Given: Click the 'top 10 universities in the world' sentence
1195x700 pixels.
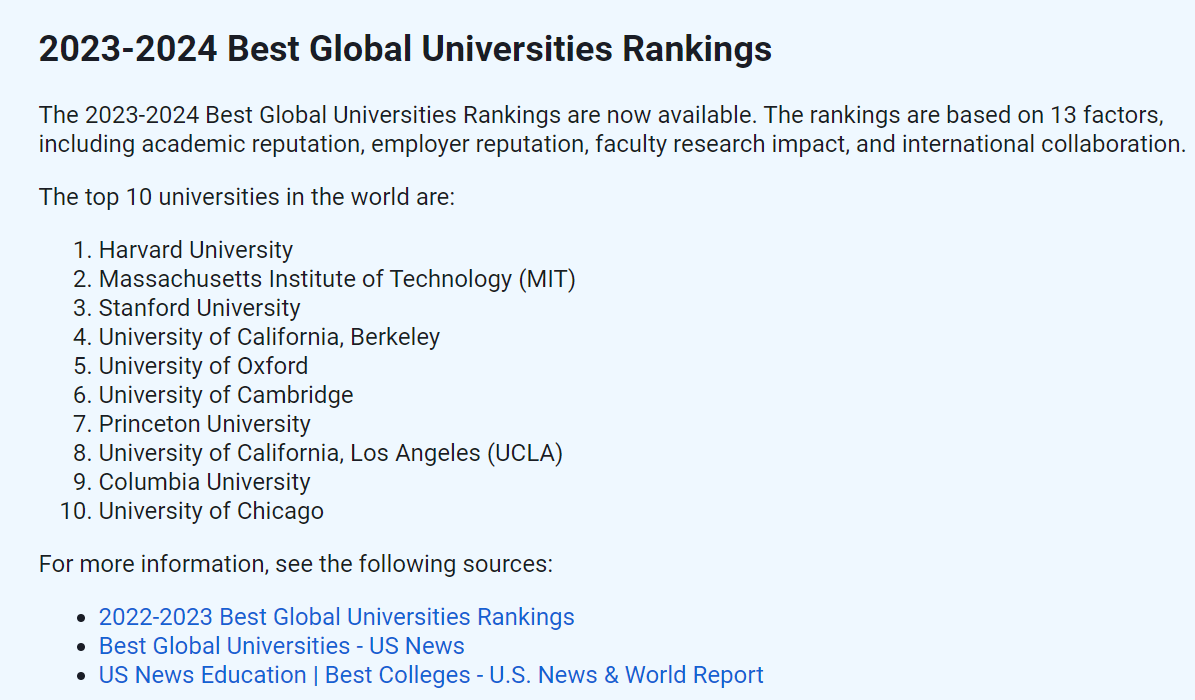Looking at the screenshot, I should 247,196.
